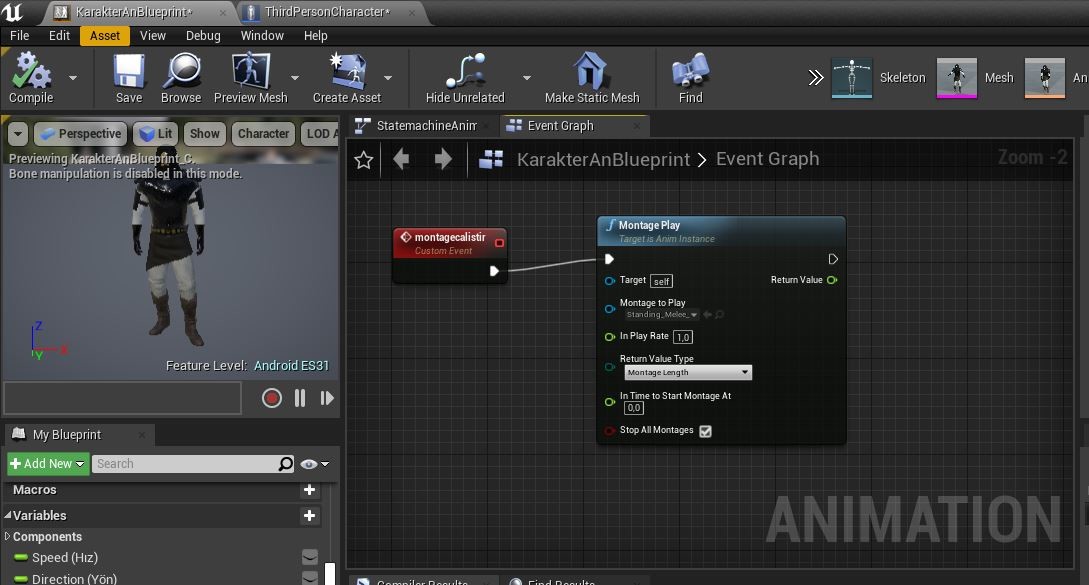Image resolution: width=1089 pixels, height=585 pixels.
Task: Open Create Asset dropdown arrow
Action: click(388, 78)
